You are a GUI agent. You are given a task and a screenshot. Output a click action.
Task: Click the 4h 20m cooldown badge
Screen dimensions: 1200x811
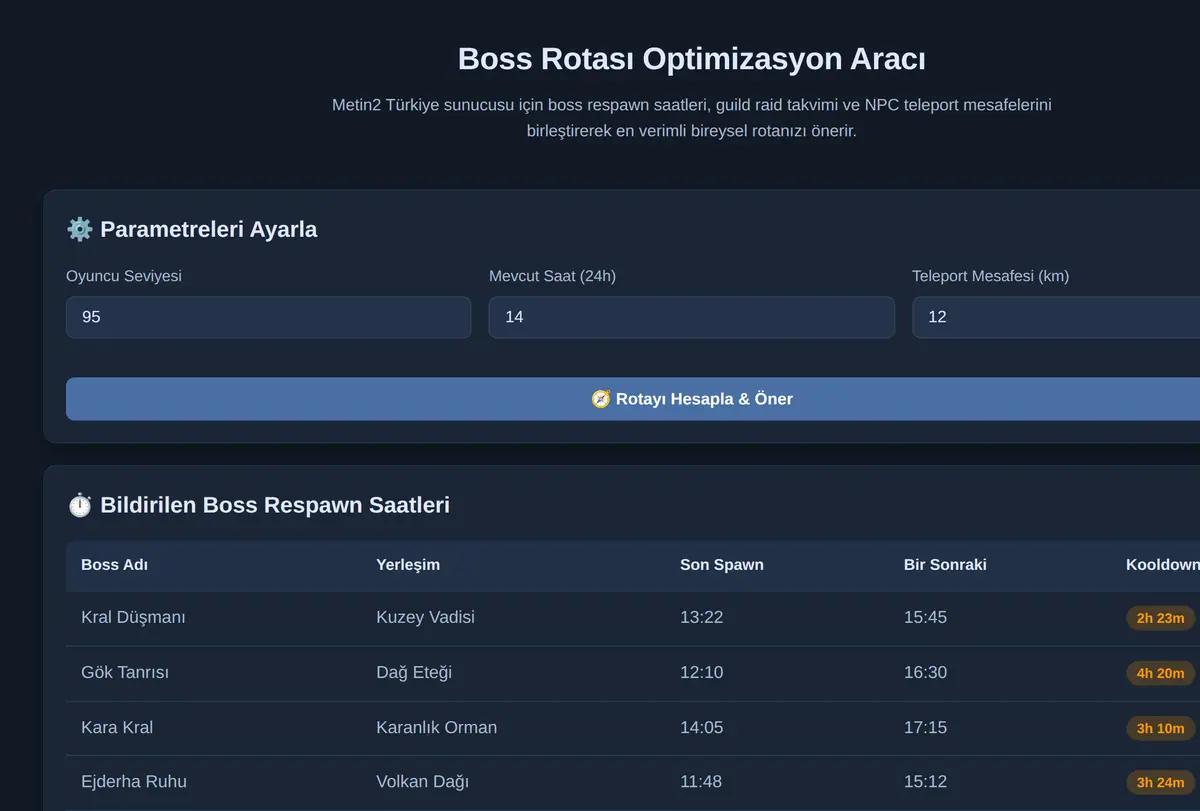pos(1160,673)
